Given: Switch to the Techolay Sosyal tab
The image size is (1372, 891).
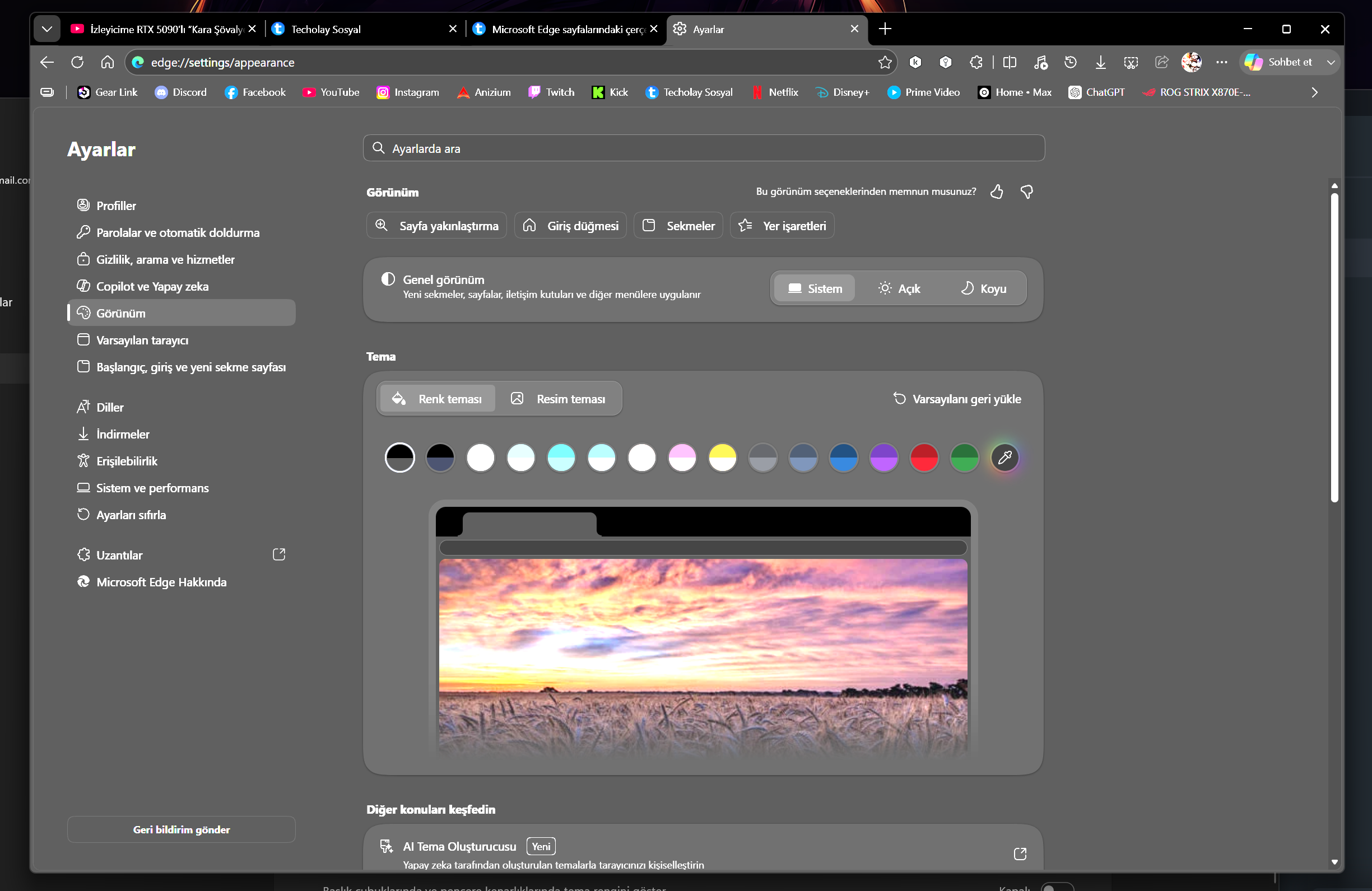Looking at the screenshot, I should point(364,29).
